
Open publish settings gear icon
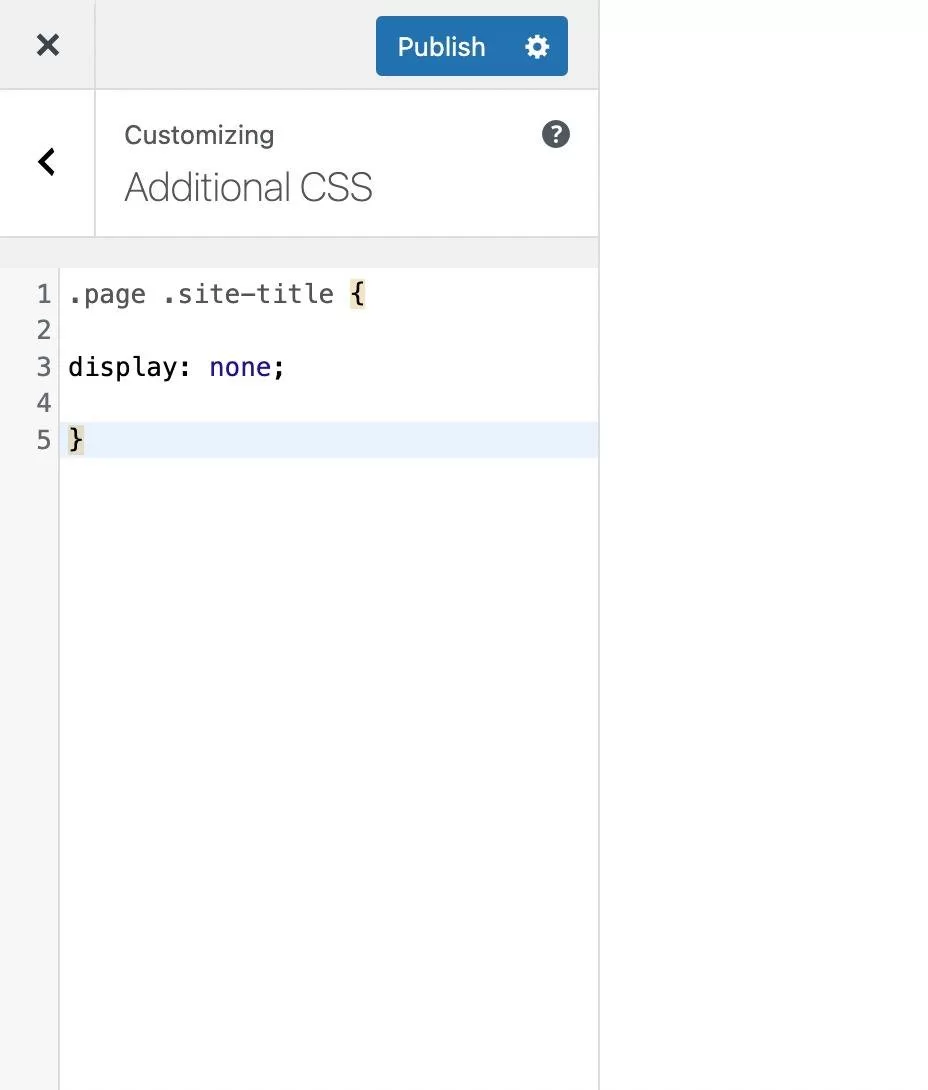[537, 46]
